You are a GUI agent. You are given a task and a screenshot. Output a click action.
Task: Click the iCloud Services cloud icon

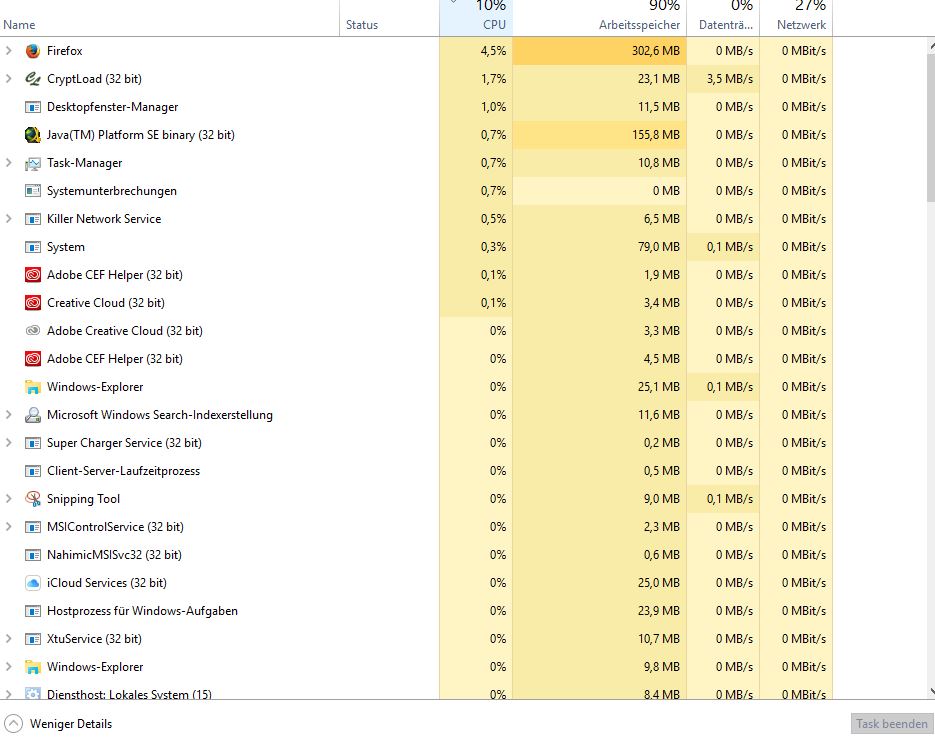[33, 584]
